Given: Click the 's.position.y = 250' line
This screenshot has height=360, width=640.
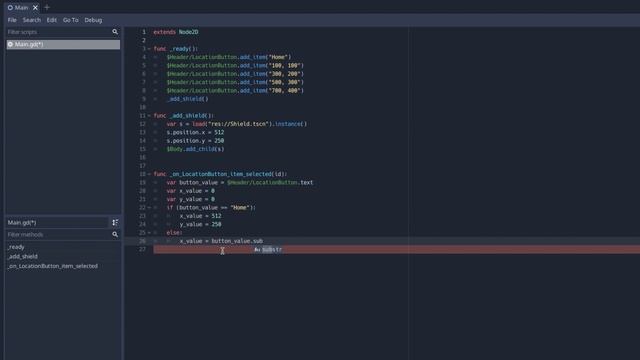Looking at the screenshot, I should (x=195, y=140).
